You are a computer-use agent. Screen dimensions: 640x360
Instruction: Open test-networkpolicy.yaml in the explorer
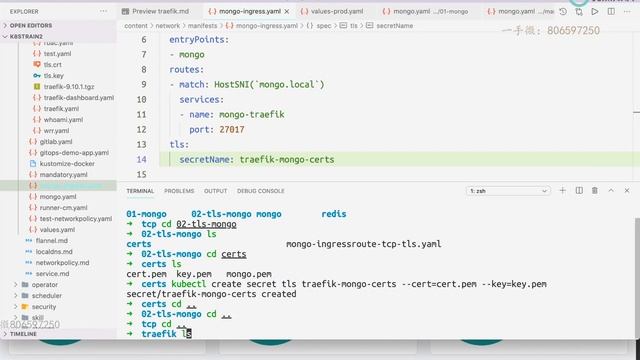(76, 219)
